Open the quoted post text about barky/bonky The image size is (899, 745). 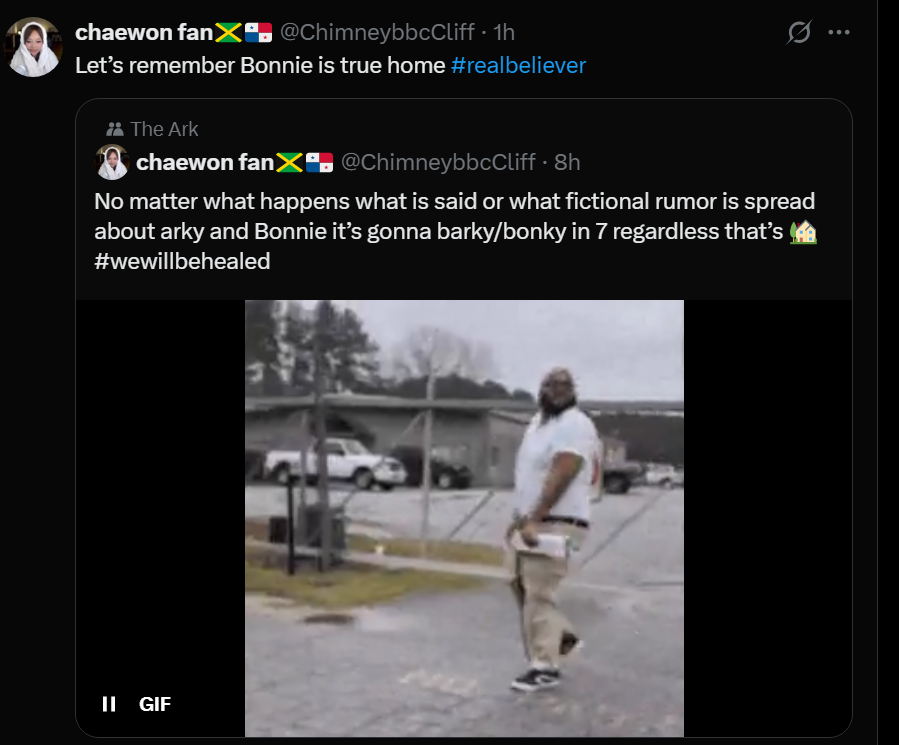tap(455, 231)
